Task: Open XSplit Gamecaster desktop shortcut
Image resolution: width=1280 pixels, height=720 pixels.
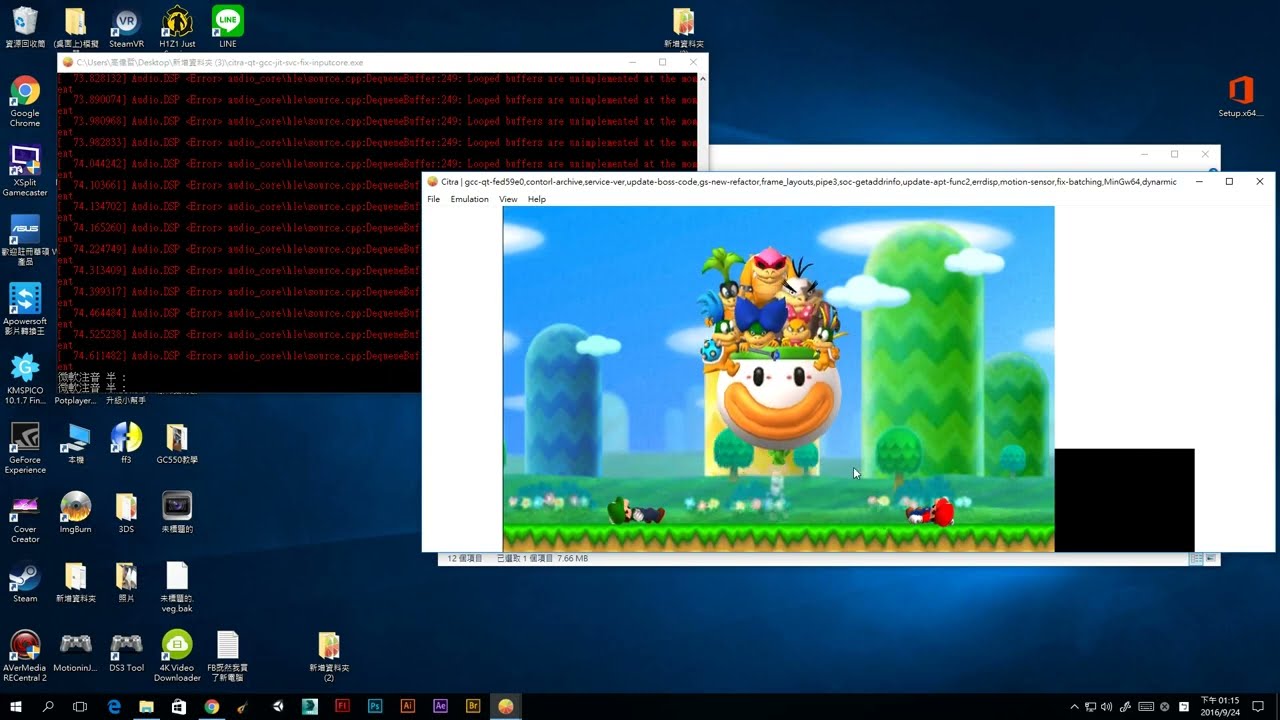Action: pos(25,171)
